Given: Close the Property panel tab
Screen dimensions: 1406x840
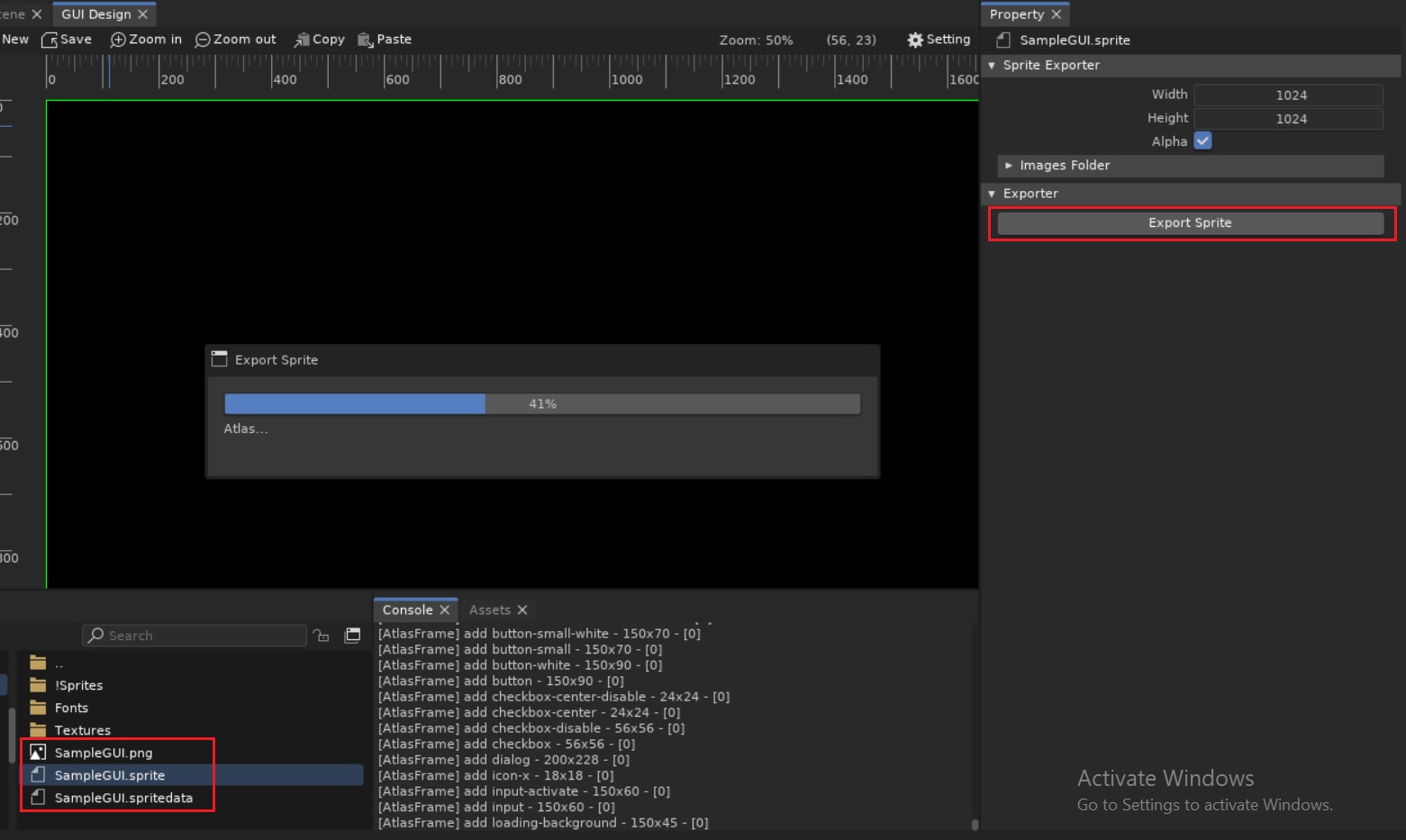Looking at the screenshot, I should tap(1056, 14).
